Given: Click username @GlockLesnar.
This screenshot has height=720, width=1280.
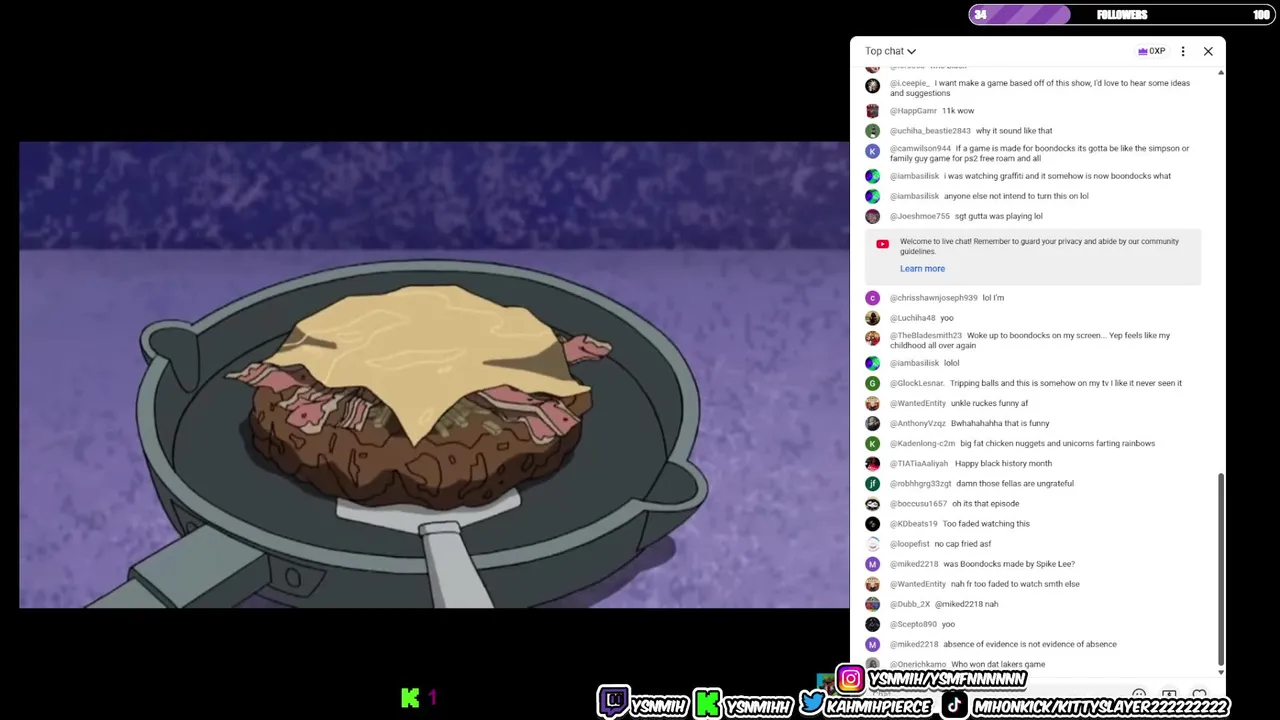Looking at the screenshot, I should pos(917,383).
